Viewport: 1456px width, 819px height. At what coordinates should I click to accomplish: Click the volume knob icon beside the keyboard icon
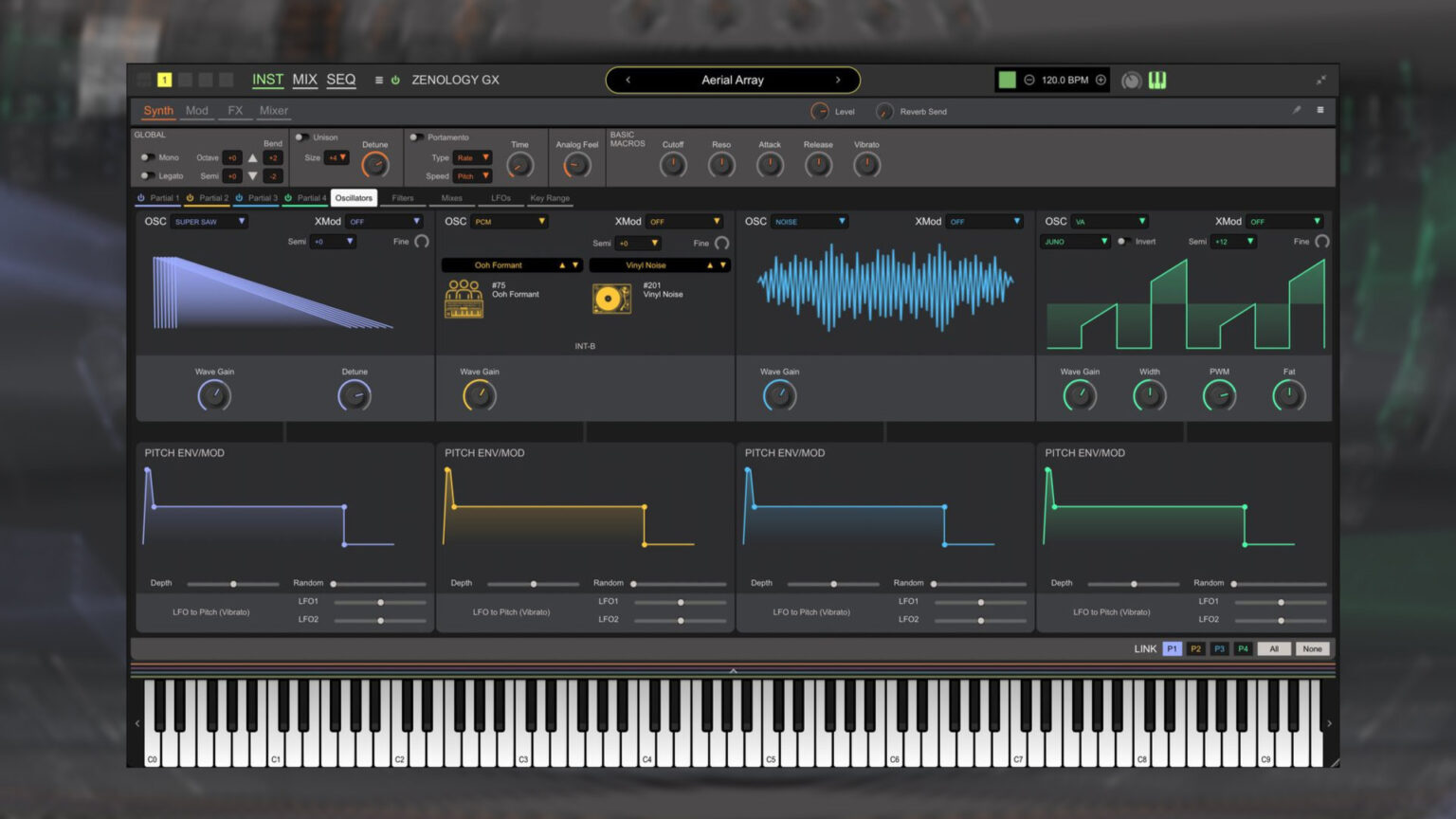[x=1130, y=81]
